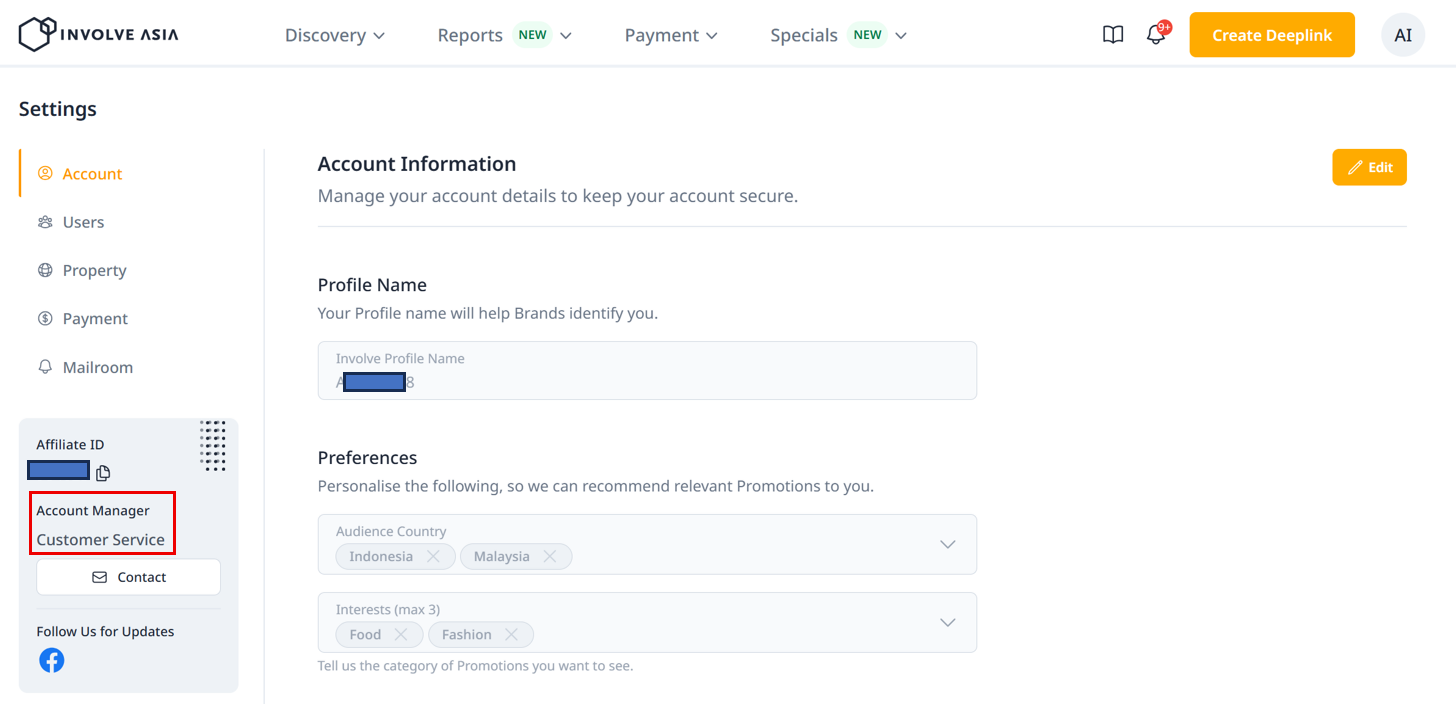Image resolution: width=1456 pixels, height=706 pixels.
Task: Expand the Audience Country dropdown
Action: tap(947, 544)
